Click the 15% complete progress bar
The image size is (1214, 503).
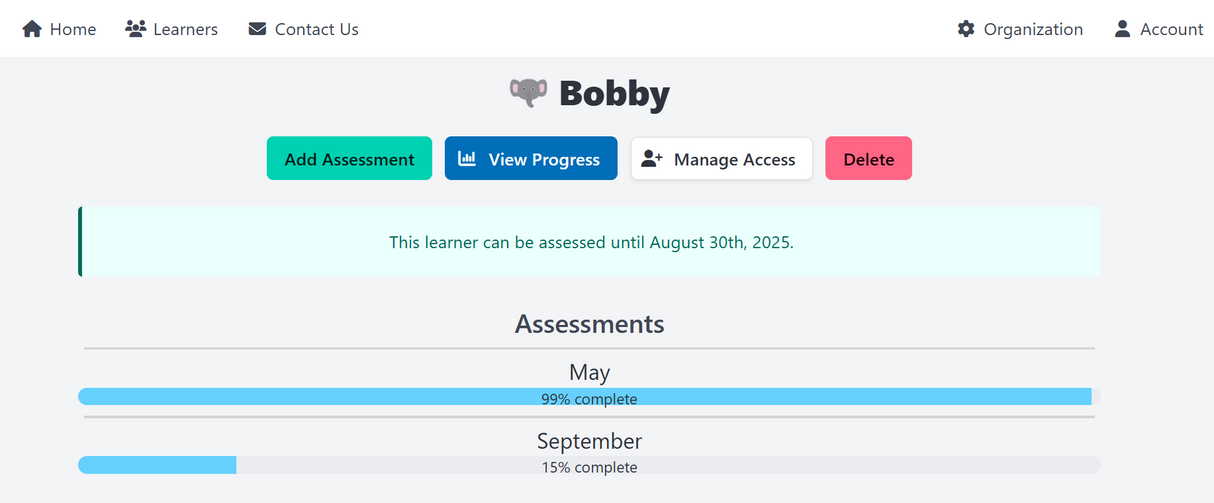click(589, 465)
